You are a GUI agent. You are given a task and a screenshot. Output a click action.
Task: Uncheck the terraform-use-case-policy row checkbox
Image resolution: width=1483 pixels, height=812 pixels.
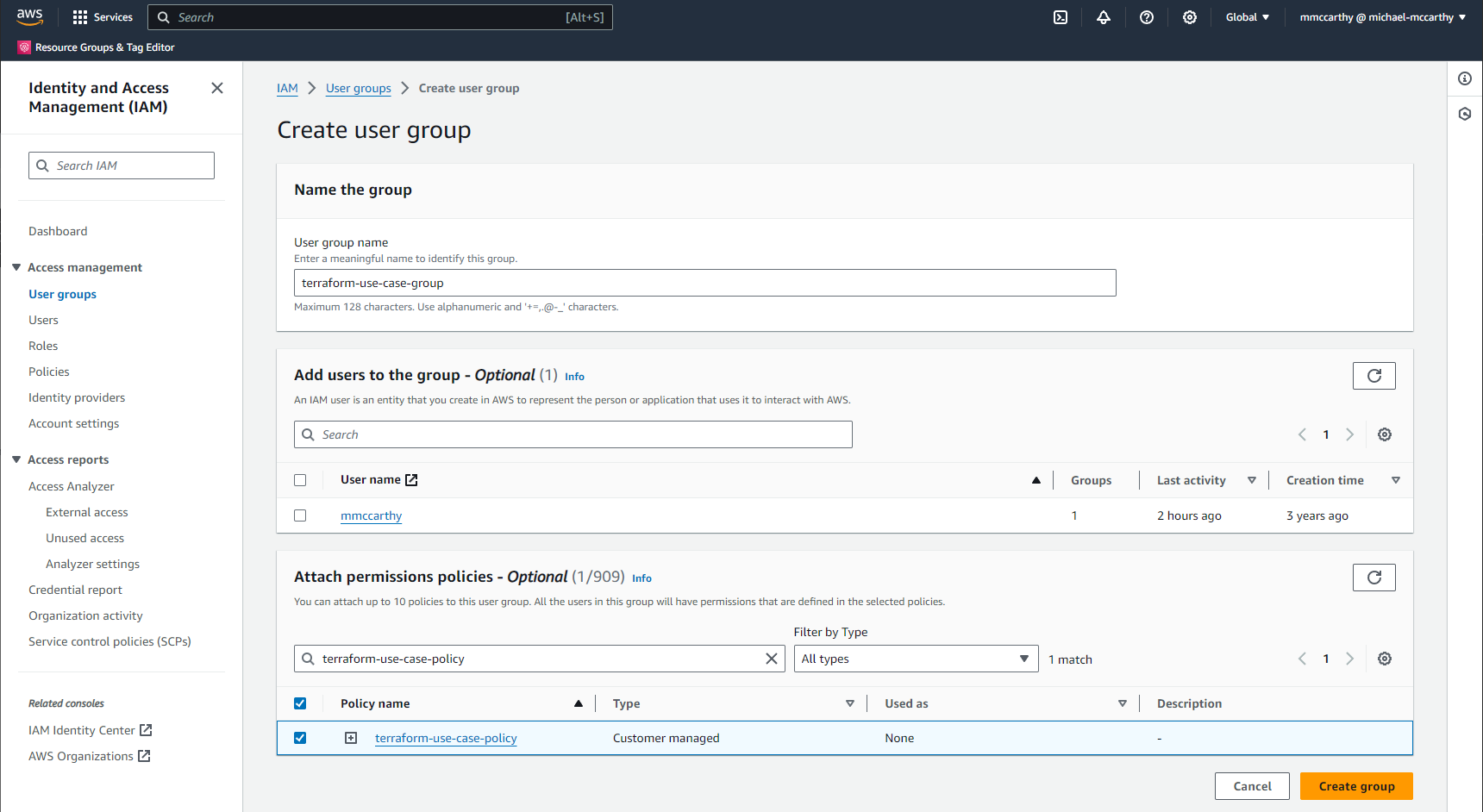coord(300,738)
